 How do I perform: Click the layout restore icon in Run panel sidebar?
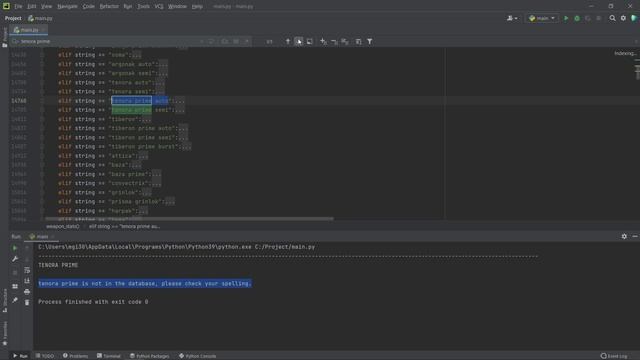click(x=15, y=286)
